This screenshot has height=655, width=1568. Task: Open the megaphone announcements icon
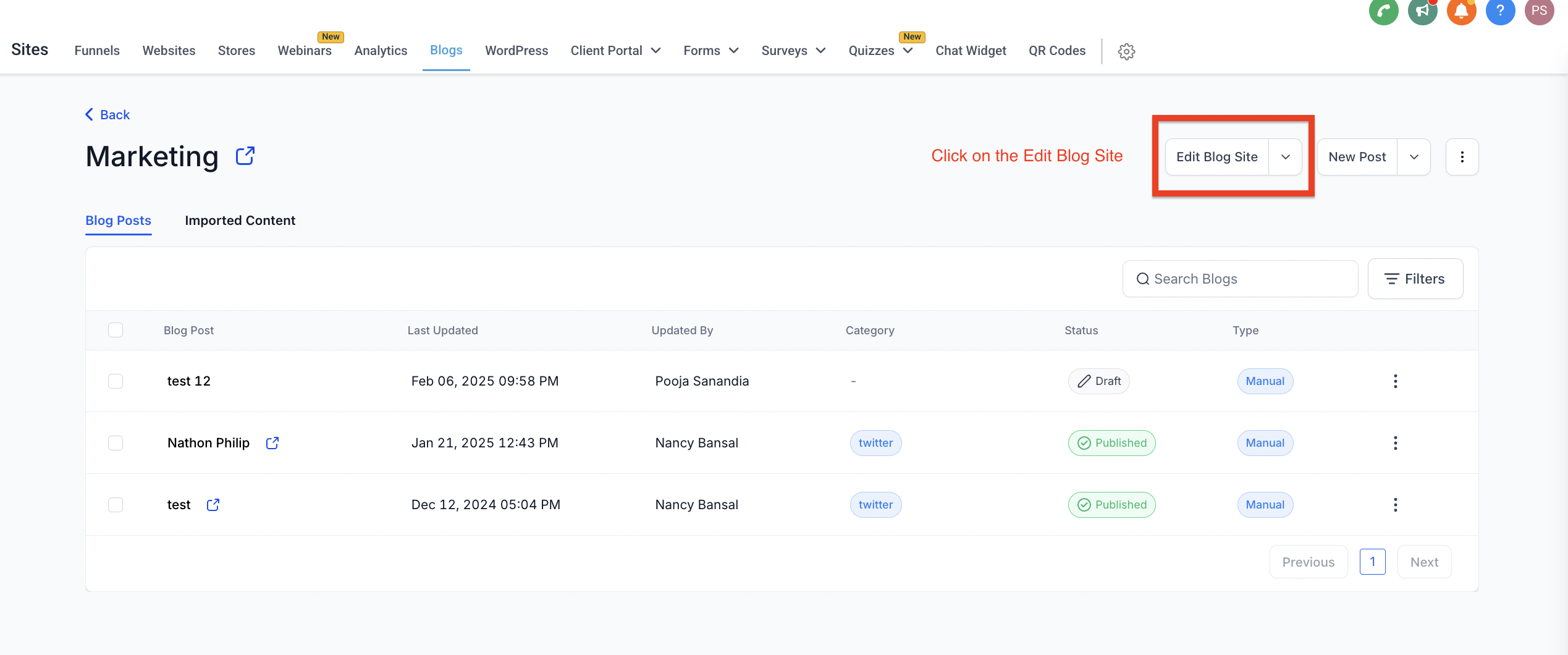1422,11
